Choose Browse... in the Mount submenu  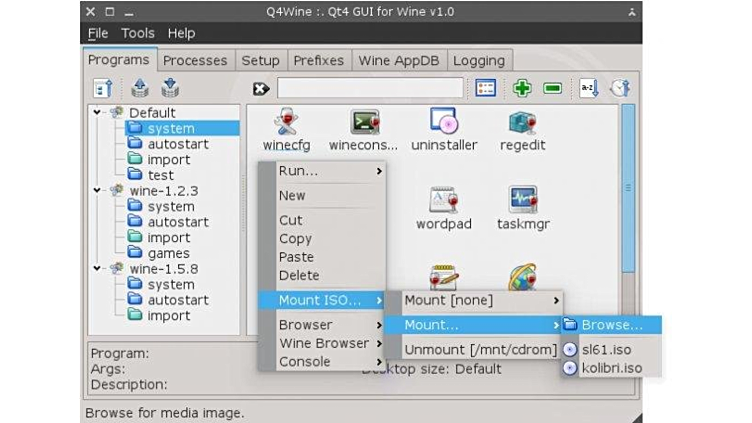pos(611,325)
